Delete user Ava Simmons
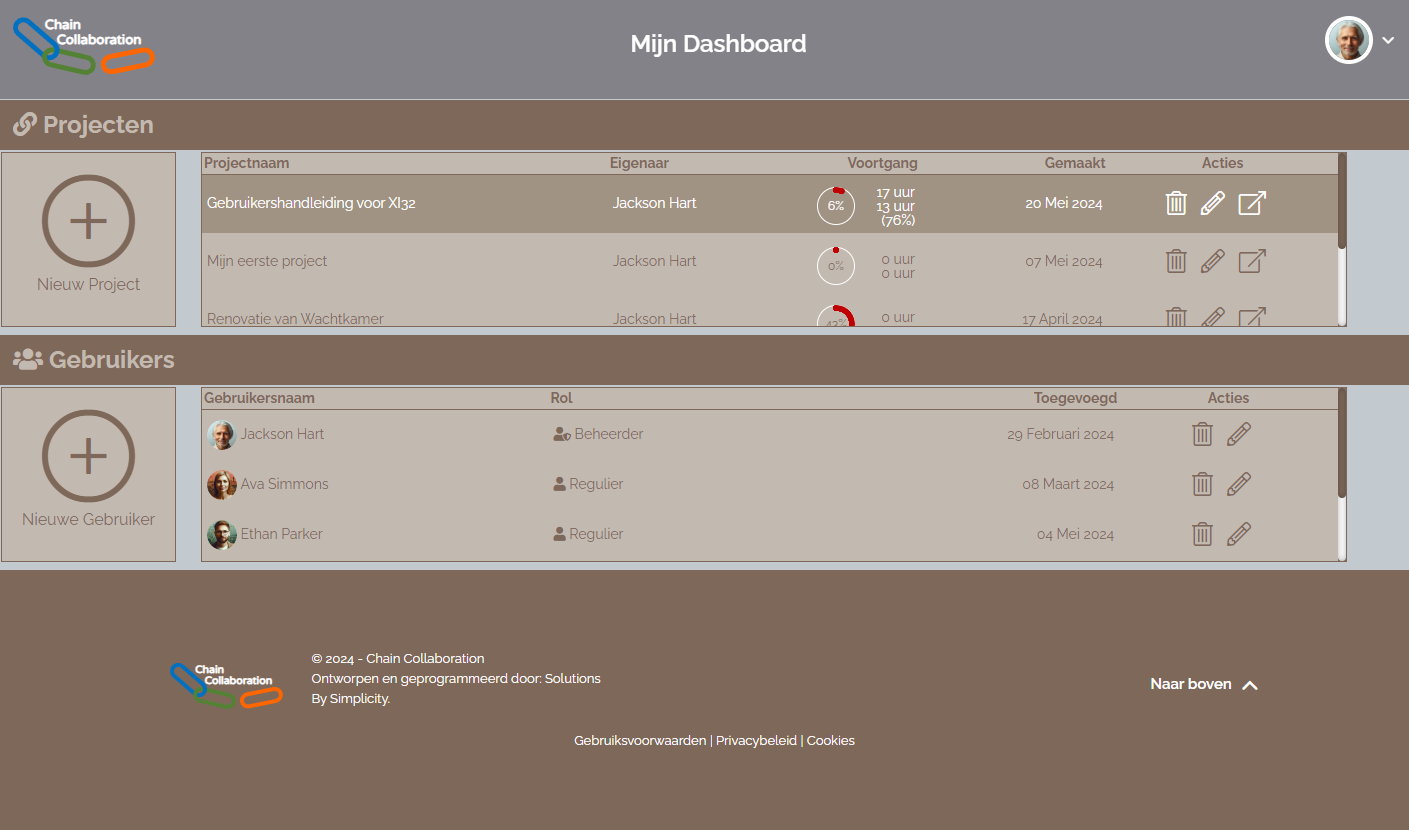The image size is (1409, 830). [x=1202, y=484]
